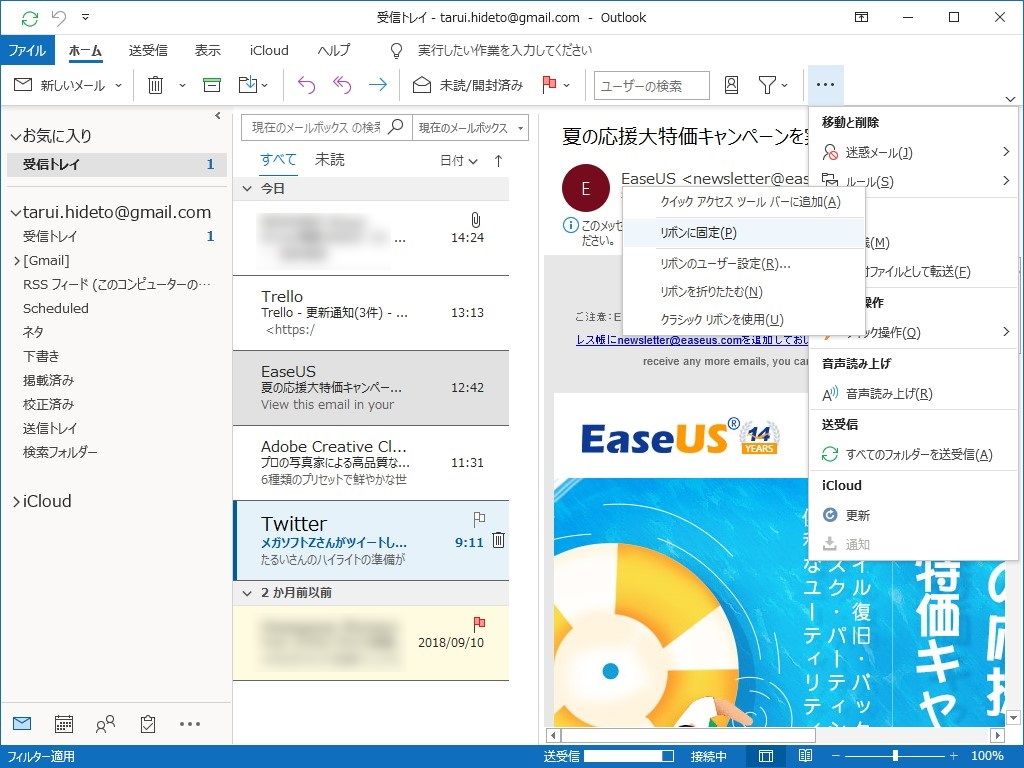Open the ヘルプ tab

(334, 50)
